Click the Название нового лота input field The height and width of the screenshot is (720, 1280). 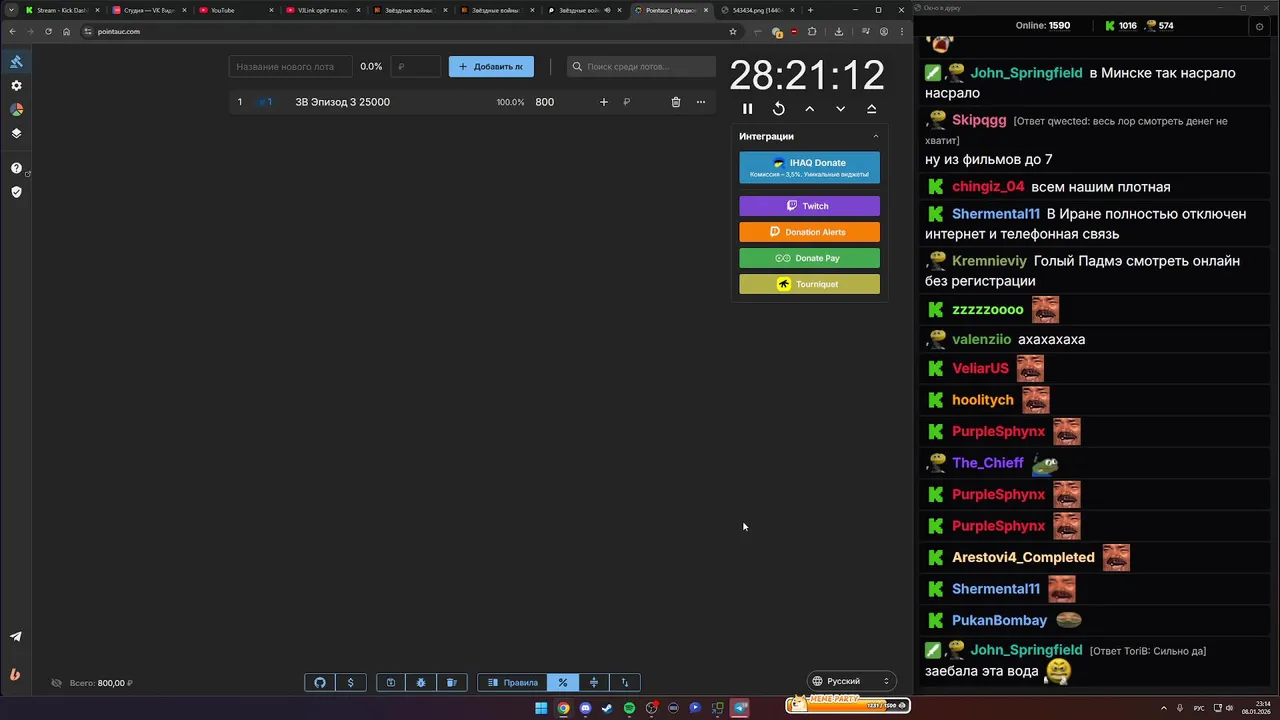(x=290, y=67)
